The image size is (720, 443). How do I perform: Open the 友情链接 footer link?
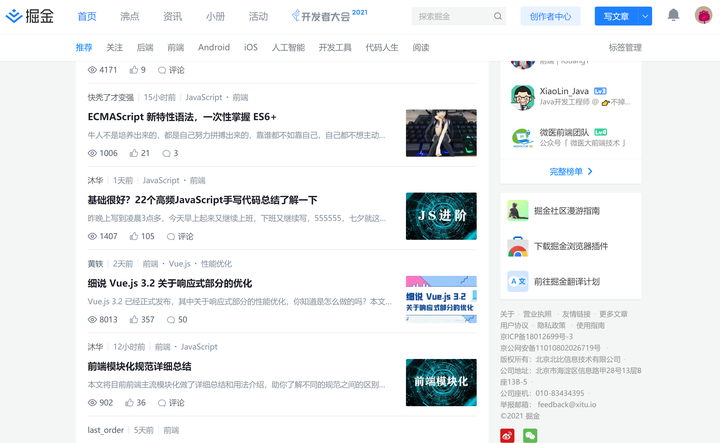pos(576,314)
